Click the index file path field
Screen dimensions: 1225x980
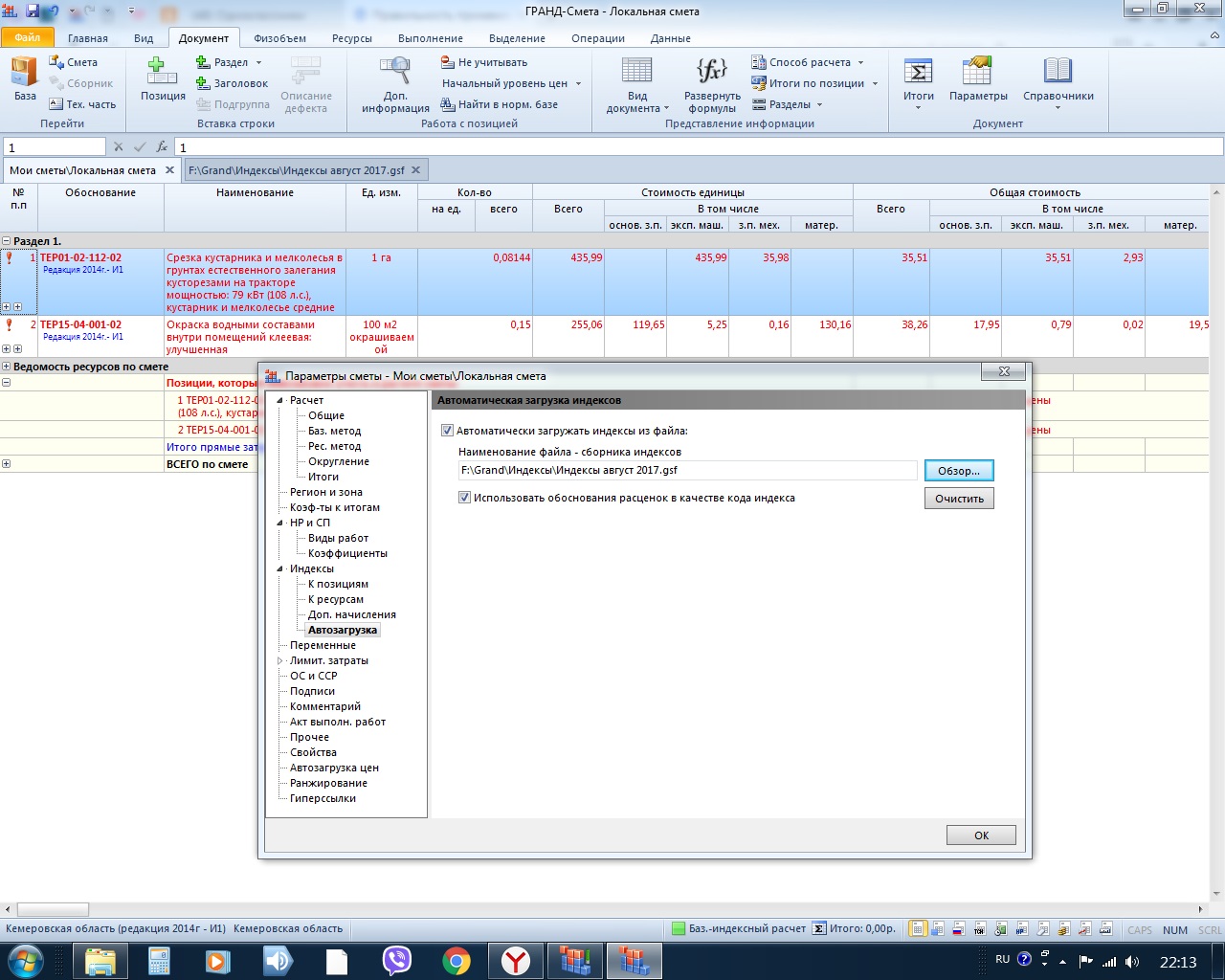coord(687,470)
